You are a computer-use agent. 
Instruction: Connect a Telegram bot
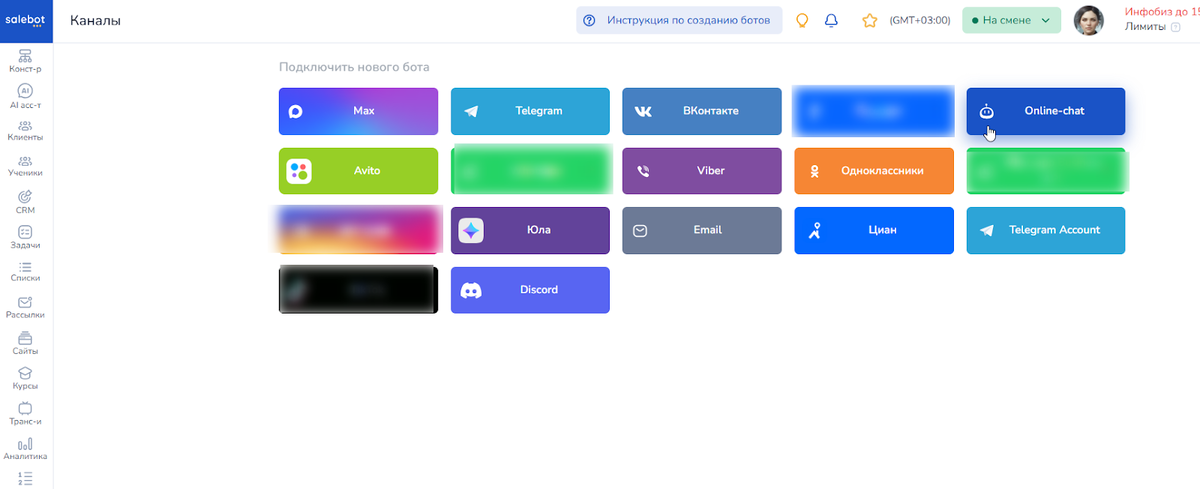click(x=530, y=111)
